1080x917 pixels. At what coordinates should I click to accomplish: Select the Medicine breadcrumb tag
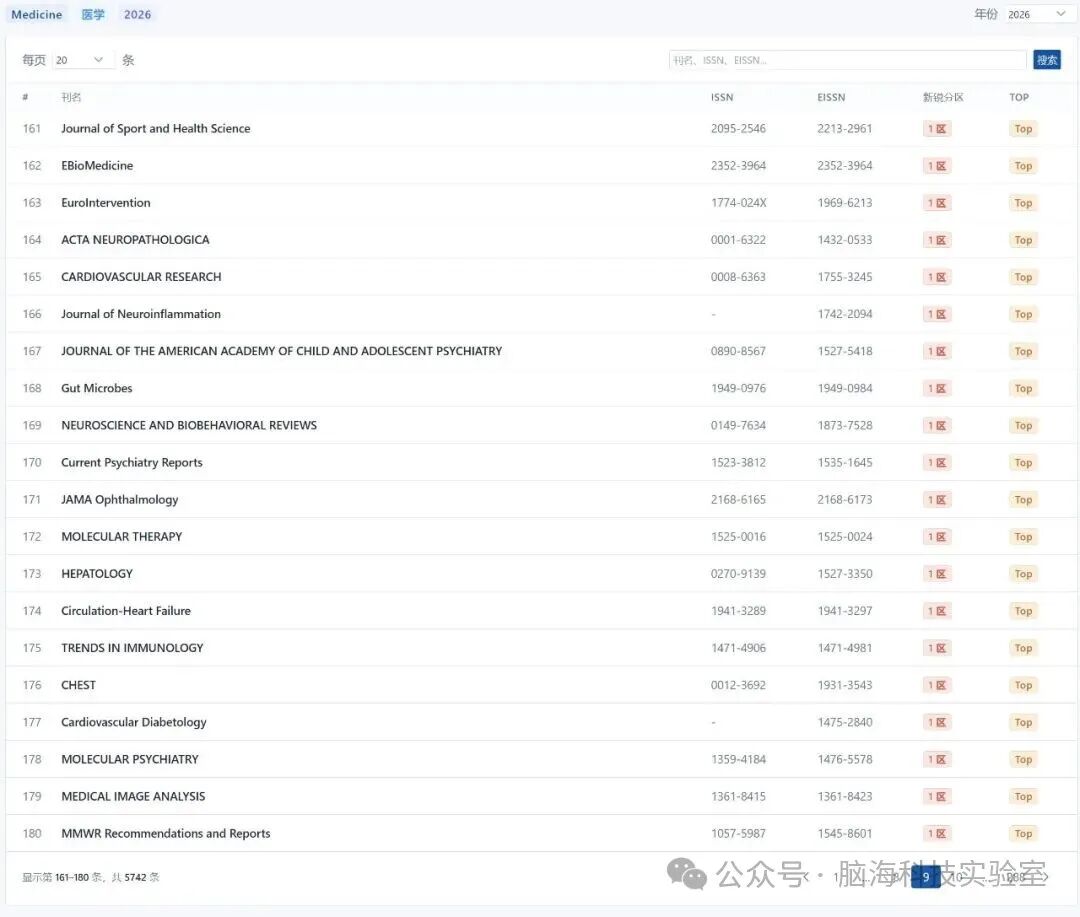37,14
